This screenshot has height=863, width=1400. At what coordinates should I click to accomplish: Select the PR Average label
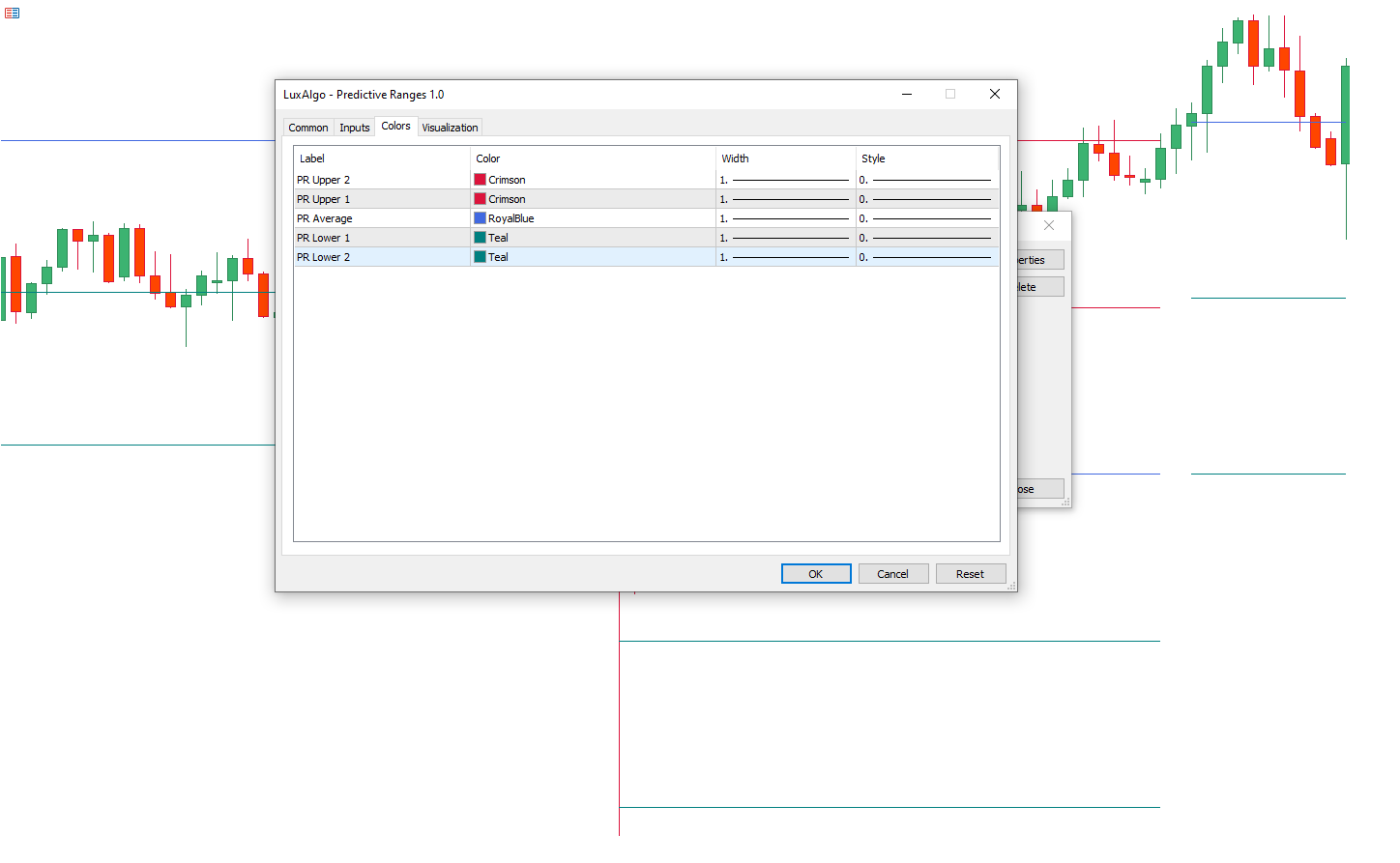(325, 218)
